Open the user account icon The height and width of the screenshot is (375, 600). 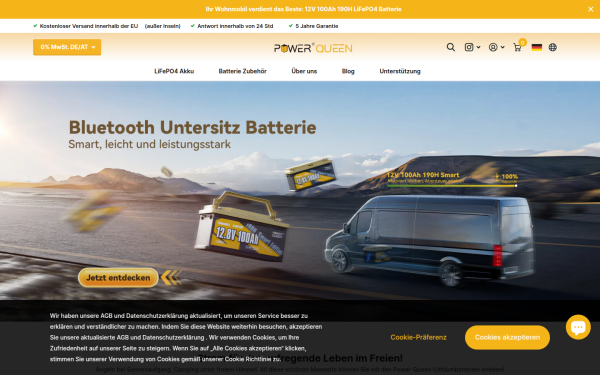point(493,47)
